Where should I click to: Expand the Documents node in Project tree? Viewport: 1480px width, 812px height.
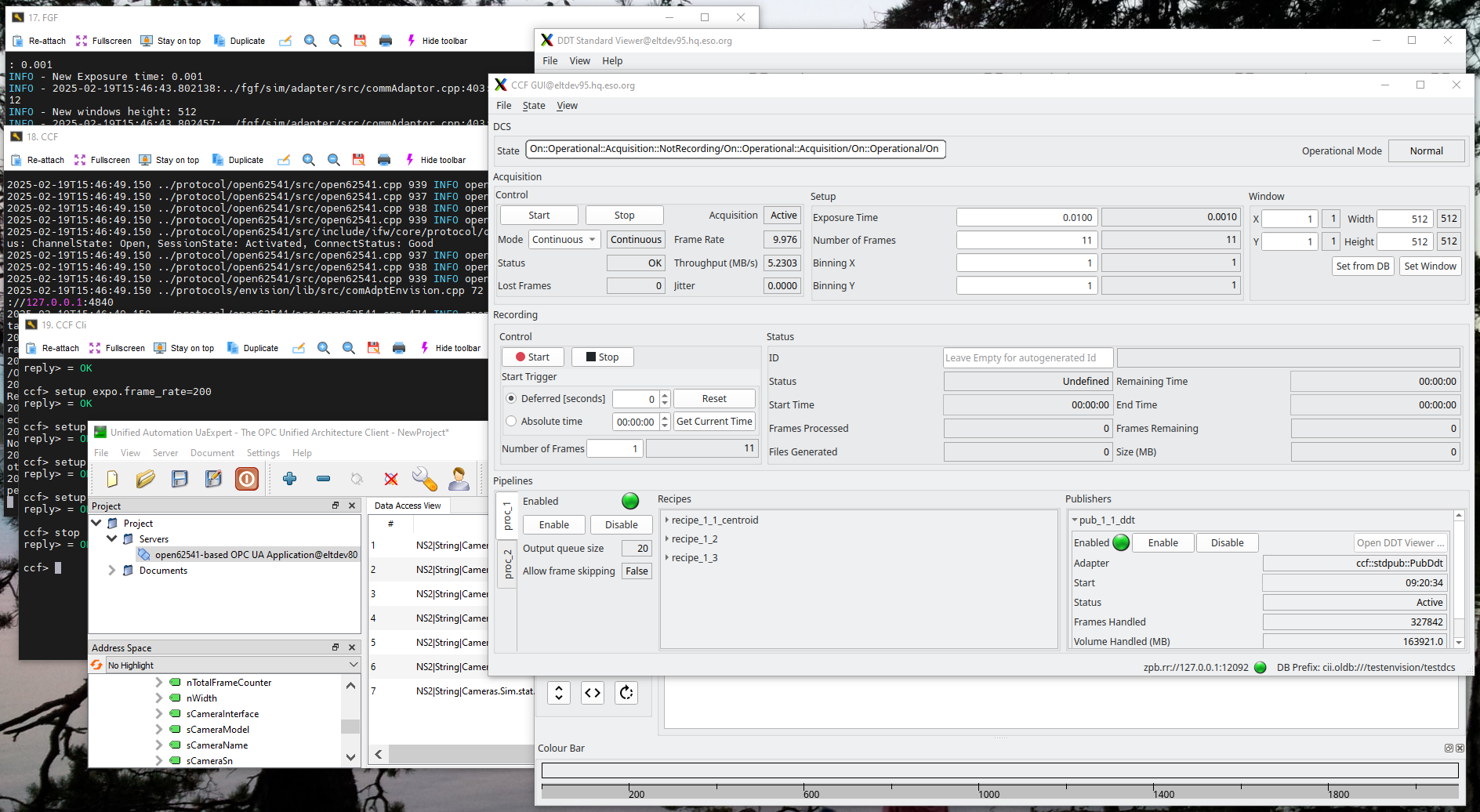point(112,571)
